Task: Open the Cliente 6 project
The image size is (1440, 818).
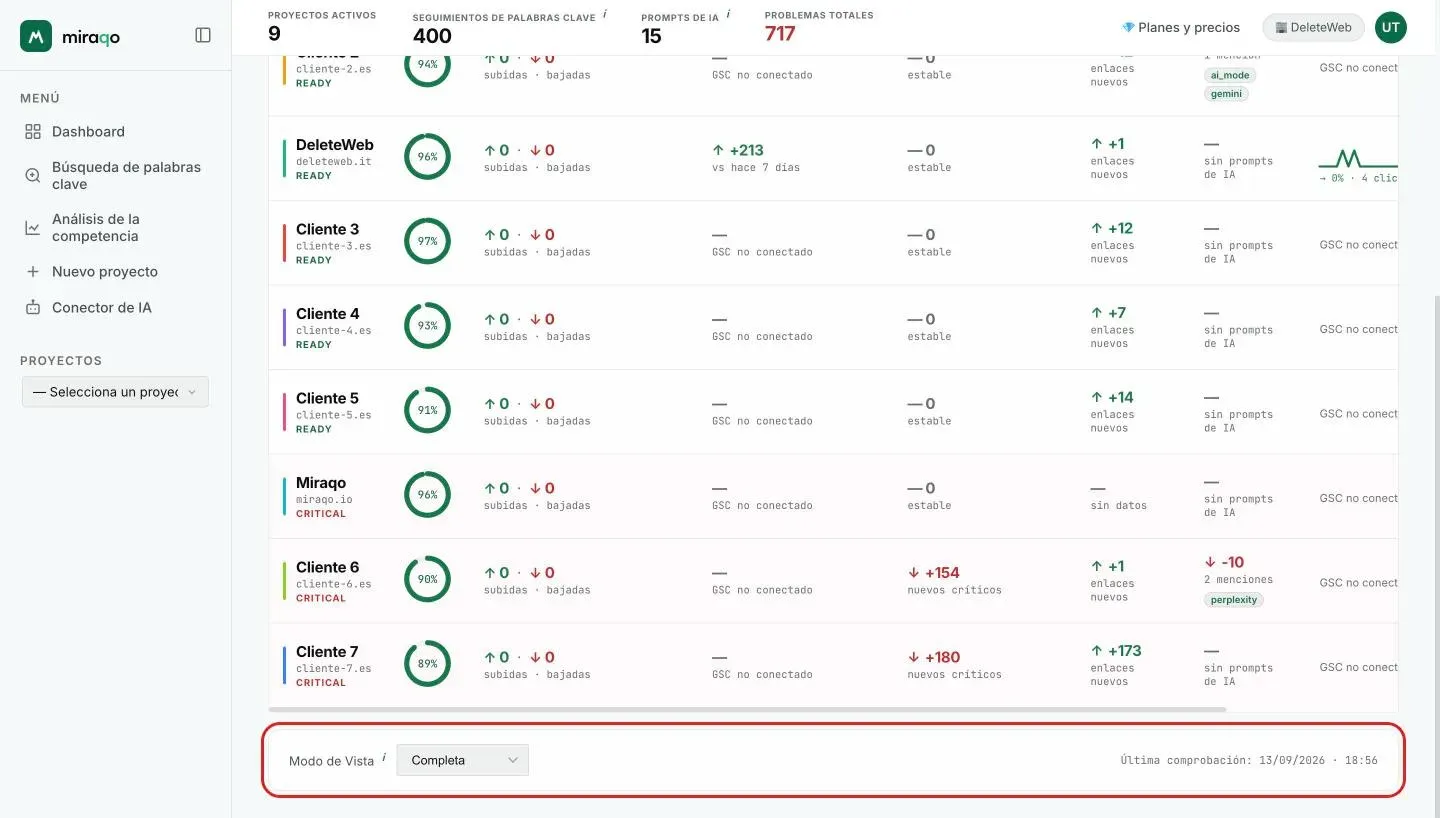Action: (327, 567)
